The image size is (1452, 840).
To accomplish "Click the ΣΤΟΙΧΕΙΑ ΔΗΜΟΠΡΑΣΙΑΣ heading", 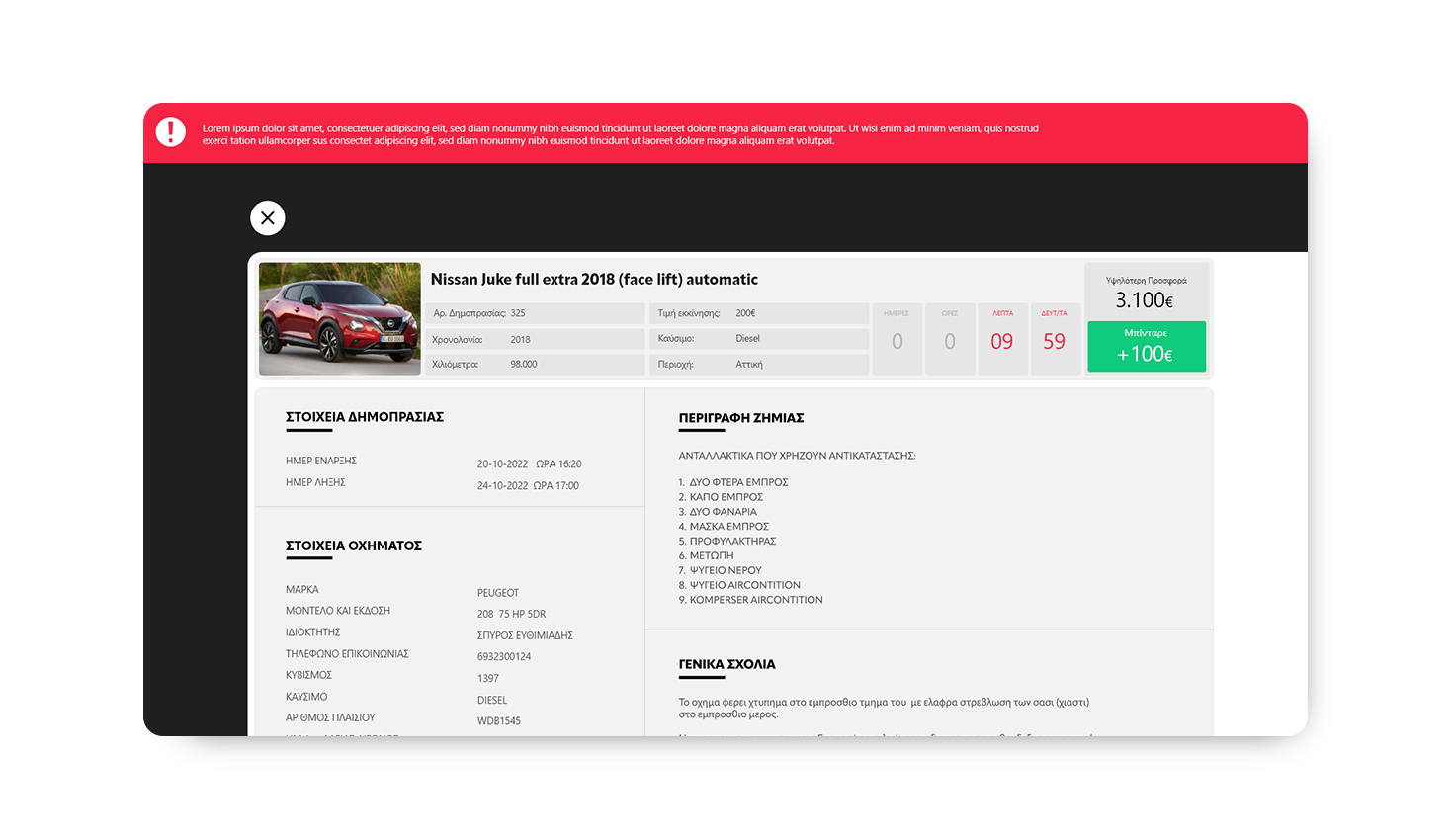I will (x=365, y=417).
